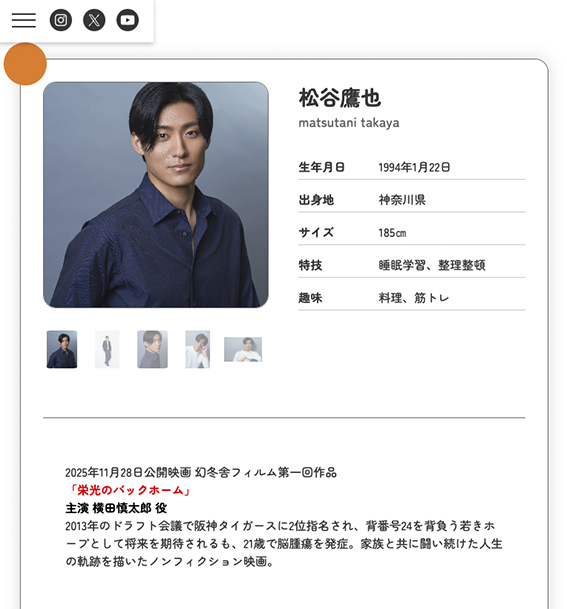567x609 pixels.
Task: Open the hamburger navigation menu
Action: coord(24,20)
